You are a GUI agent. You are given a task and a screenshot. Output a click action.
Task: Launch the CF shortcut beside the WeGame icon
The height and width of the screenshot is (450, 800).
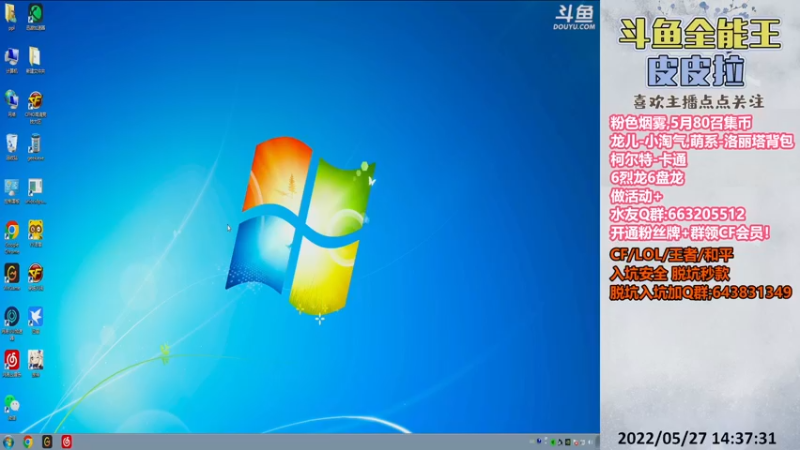(x=35, y=278)
